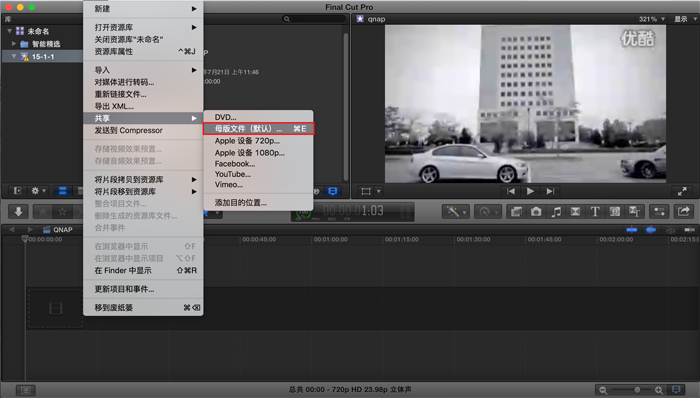This screenshot has width=700, height=398.
Task: Click the timeline index button at bottom left
Action: click(x=25, y=390)
